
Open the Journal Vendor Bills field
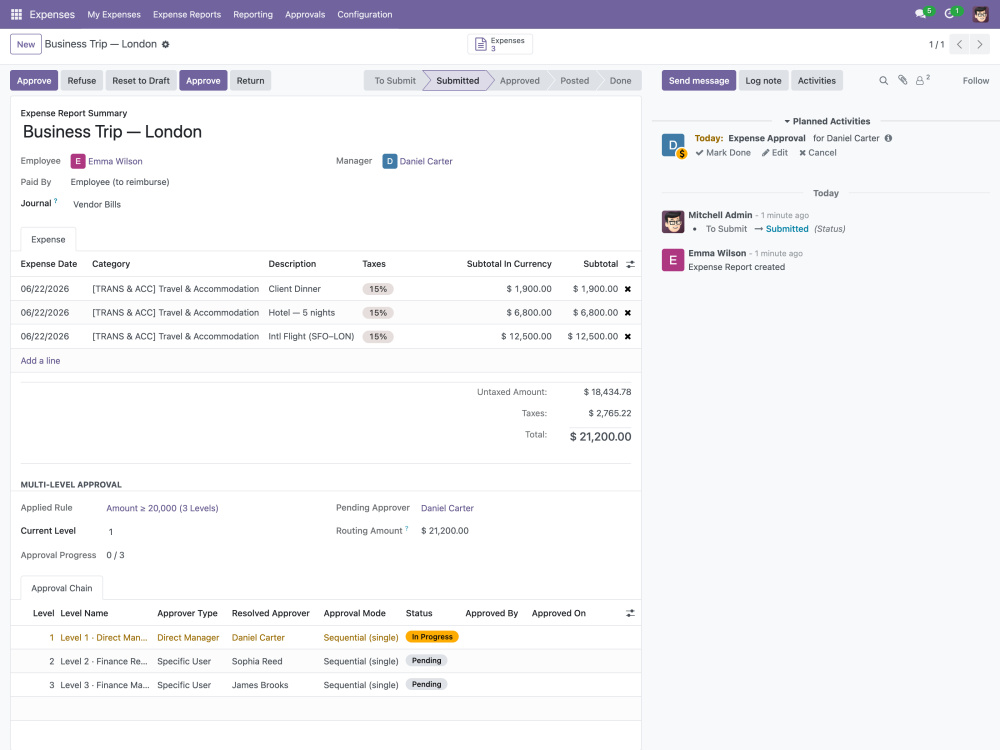pos(97,204)
